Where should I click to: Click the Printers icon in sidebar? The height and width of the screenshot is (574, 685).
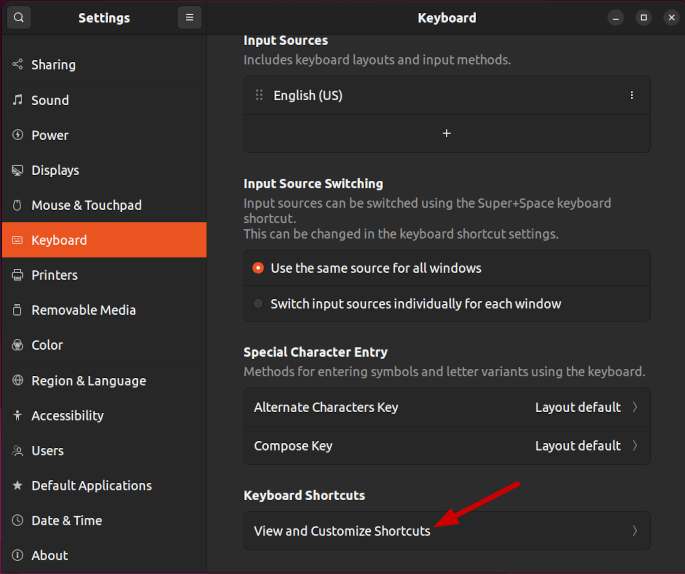pos(17,275)
